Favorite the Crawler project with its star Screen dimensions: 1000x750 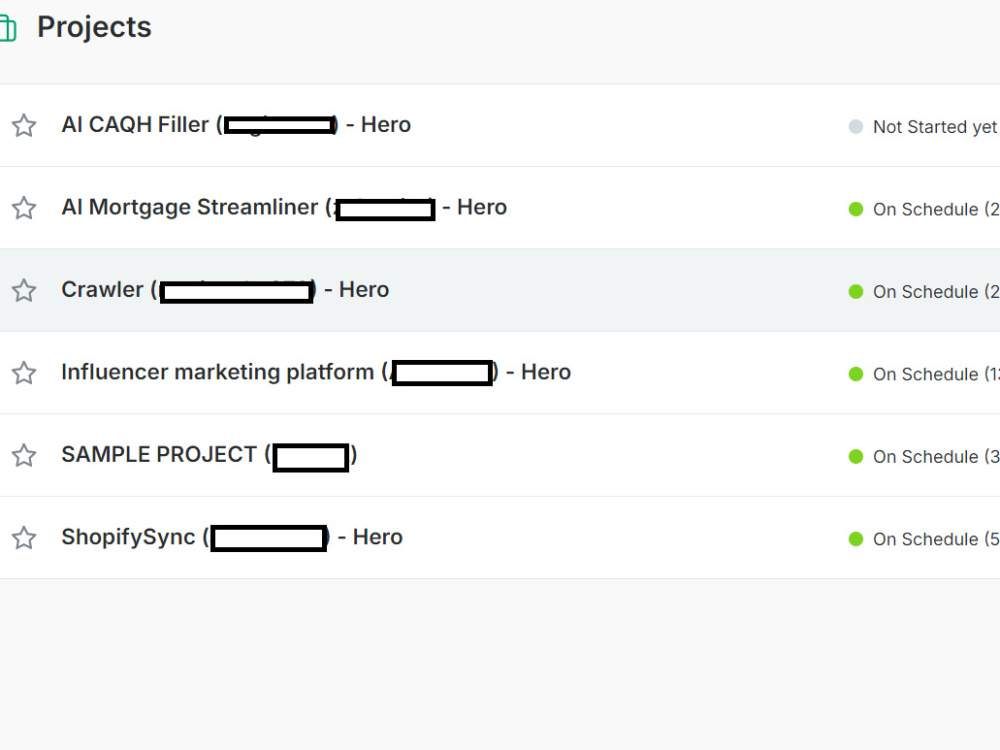pos(24,290)
